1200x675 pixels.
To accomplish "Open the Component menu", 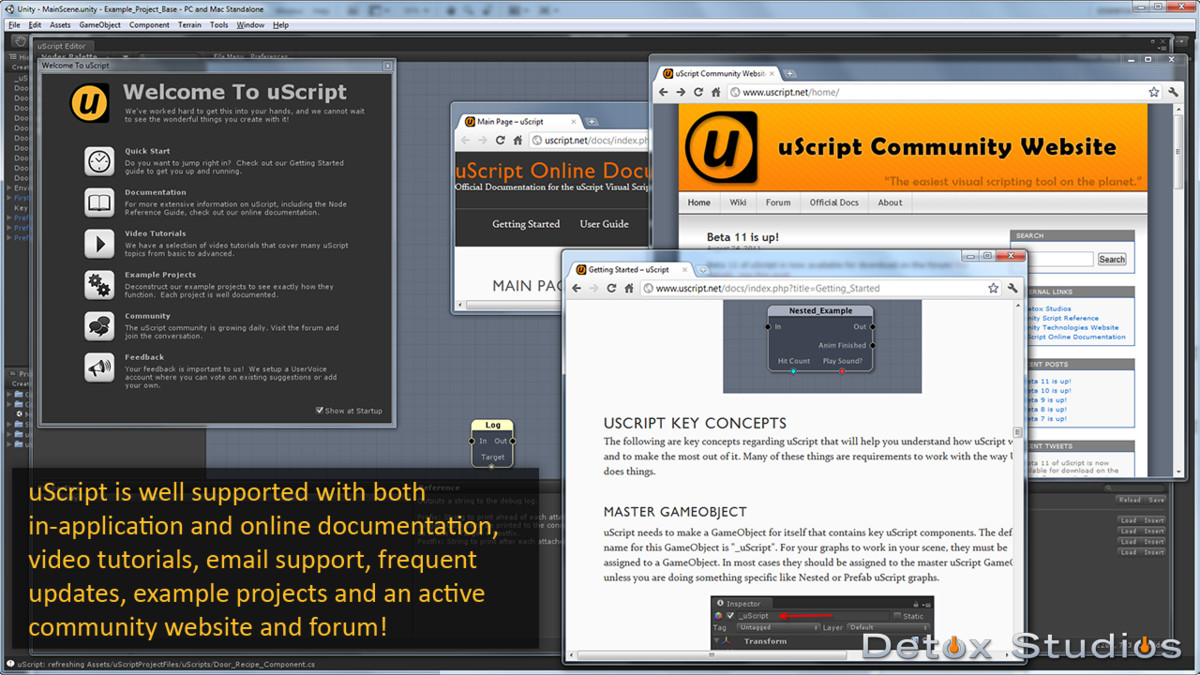I will (149, 25).
